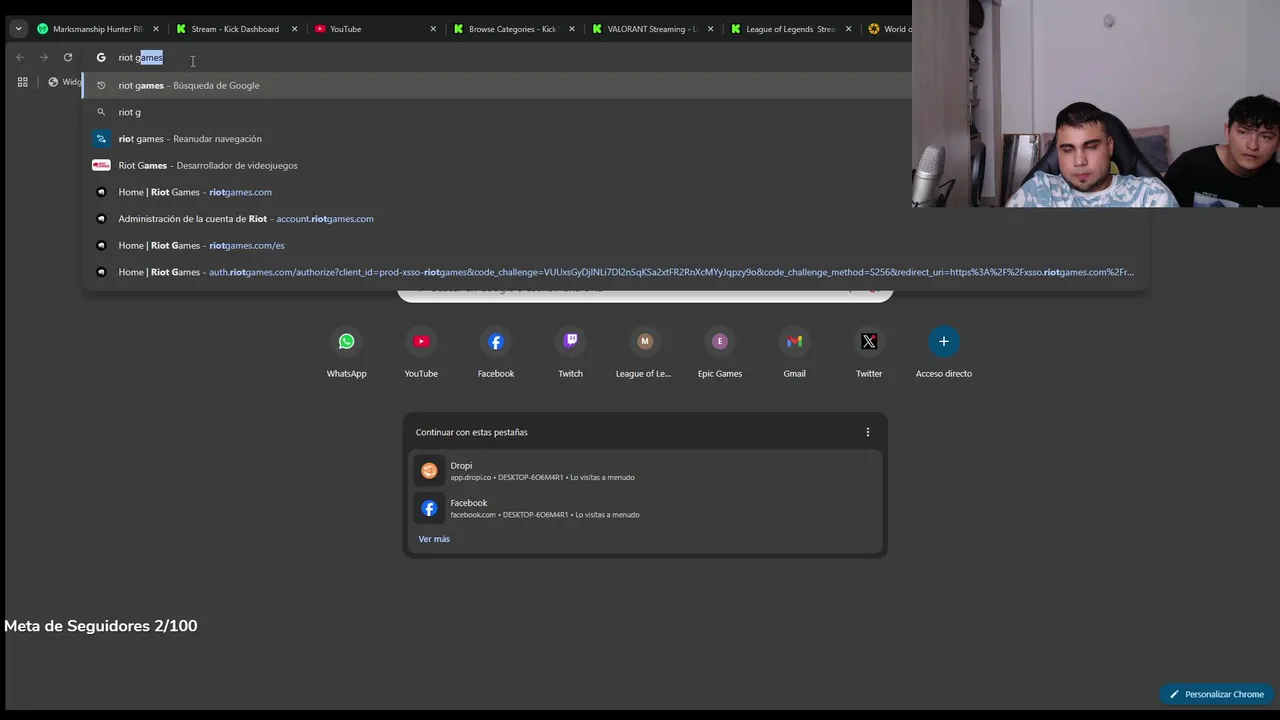This screenshot has height=720, width=1280.
Task: Switch to Stream - Kick Dashboard tab
Action: (236, 29)
